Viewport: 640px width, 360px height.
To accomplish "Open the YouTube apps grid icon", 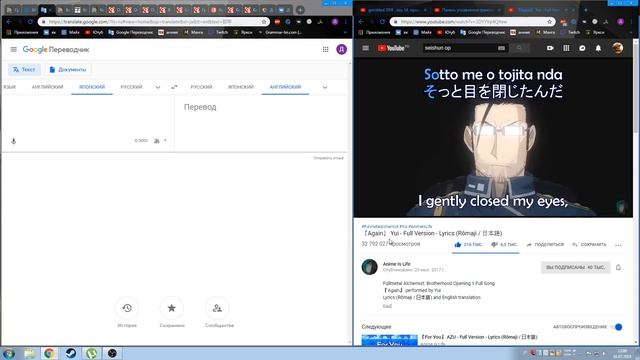I will (566, 48).
